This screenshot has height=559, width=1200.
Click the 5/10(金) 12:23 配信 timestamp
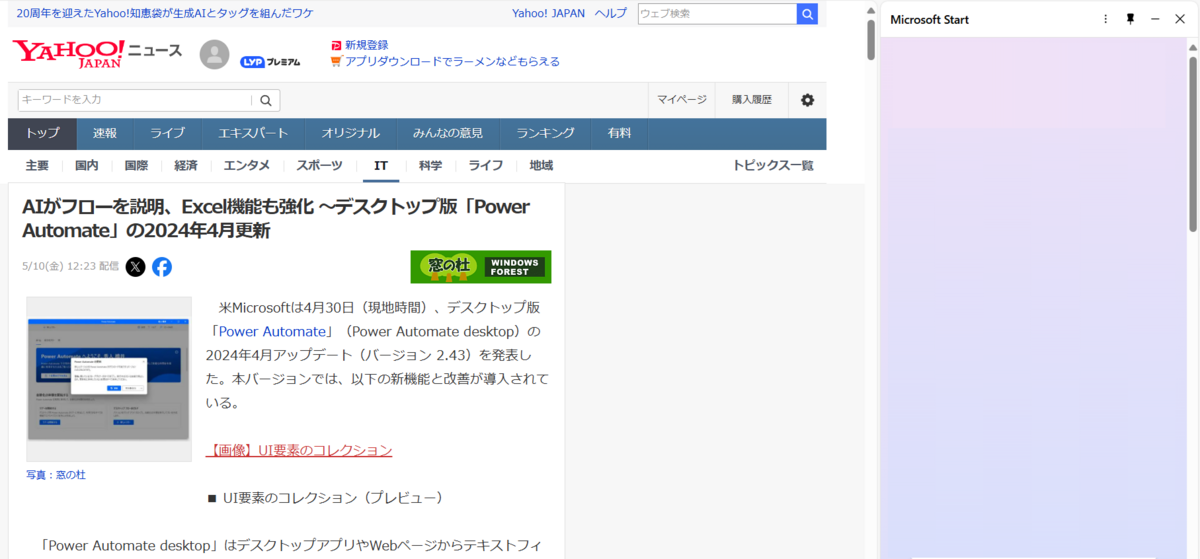[70, 267]
